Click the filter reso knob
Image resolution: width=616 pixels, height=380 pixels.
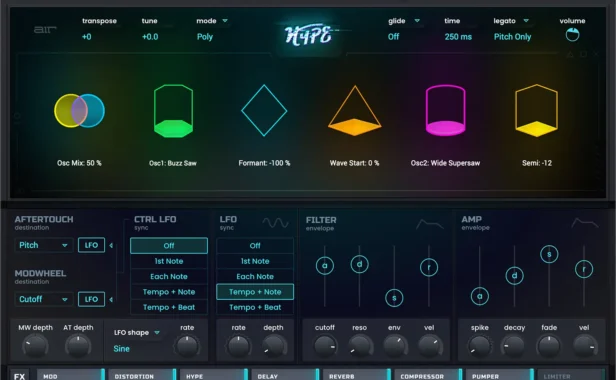pyautogui.click(x=359, y=346)
